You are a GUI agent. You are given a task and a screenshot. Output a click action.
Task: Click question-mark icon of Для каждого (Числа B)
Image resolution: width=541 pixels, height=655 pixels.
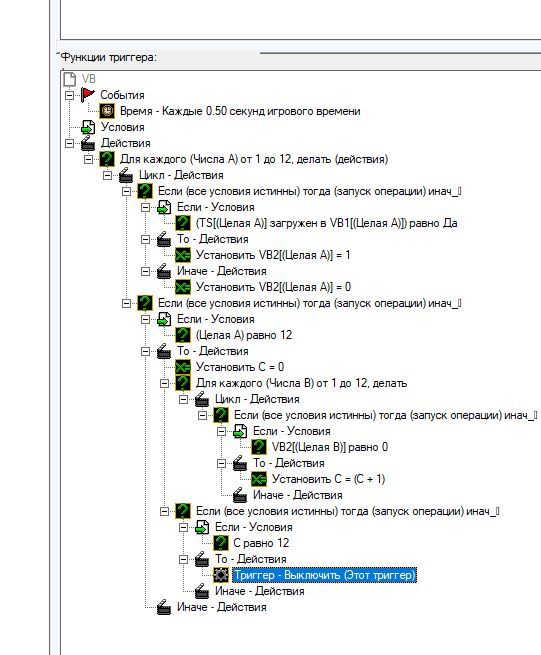tap(183, 383)
